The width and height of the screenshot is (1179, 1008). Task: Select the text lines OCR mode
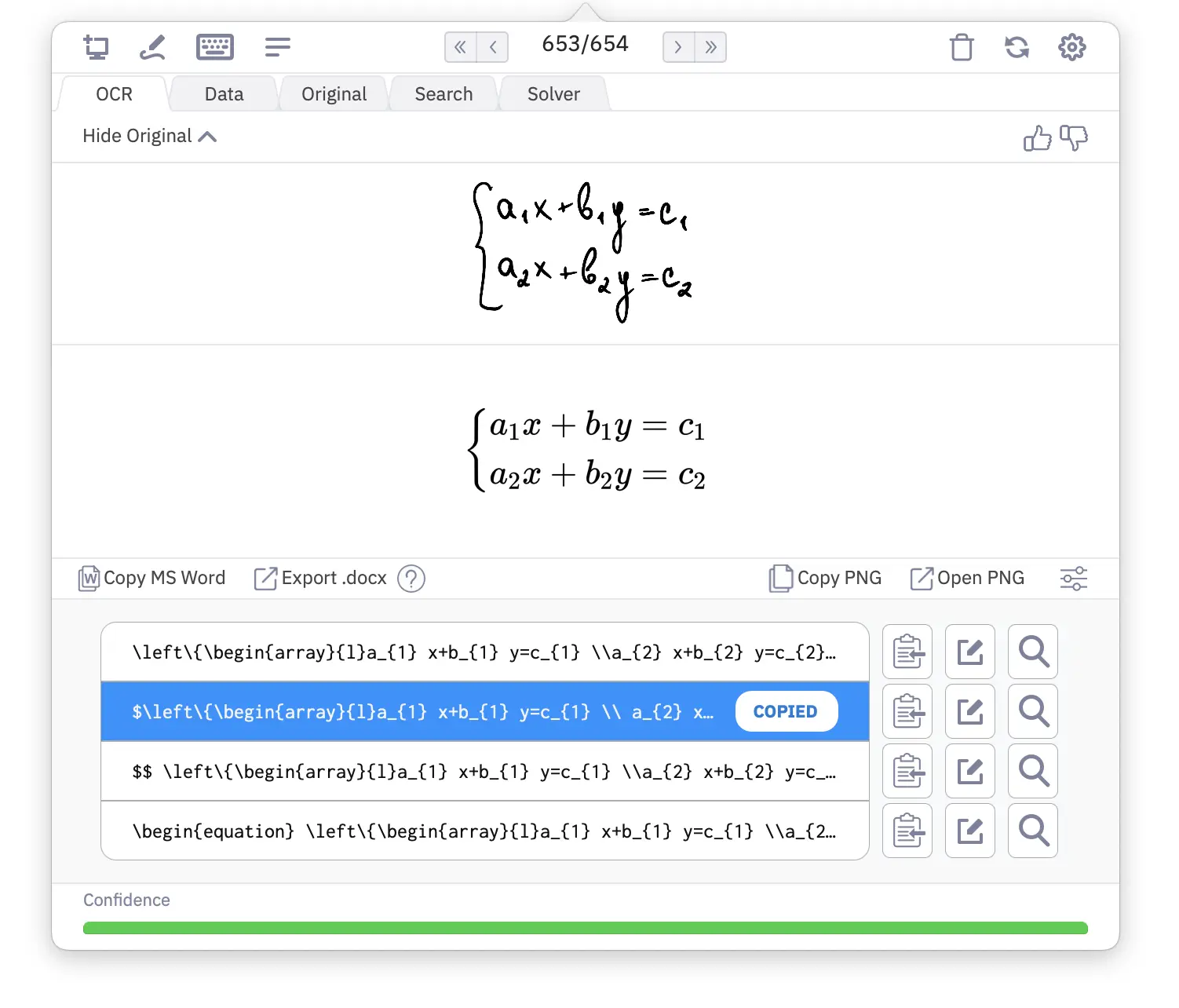tap(277, 47)
